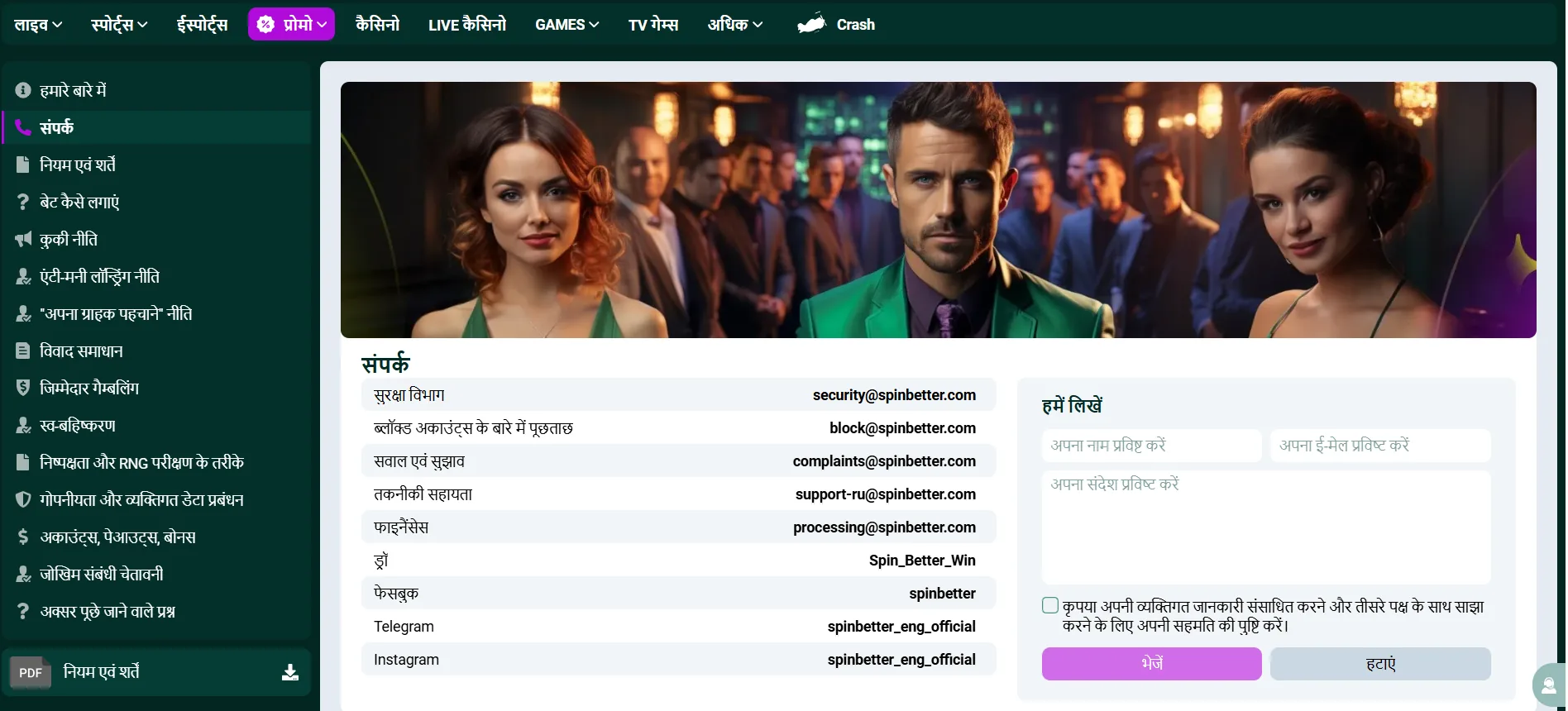Click the हटाएं clear button

[x=1380, y=664]
